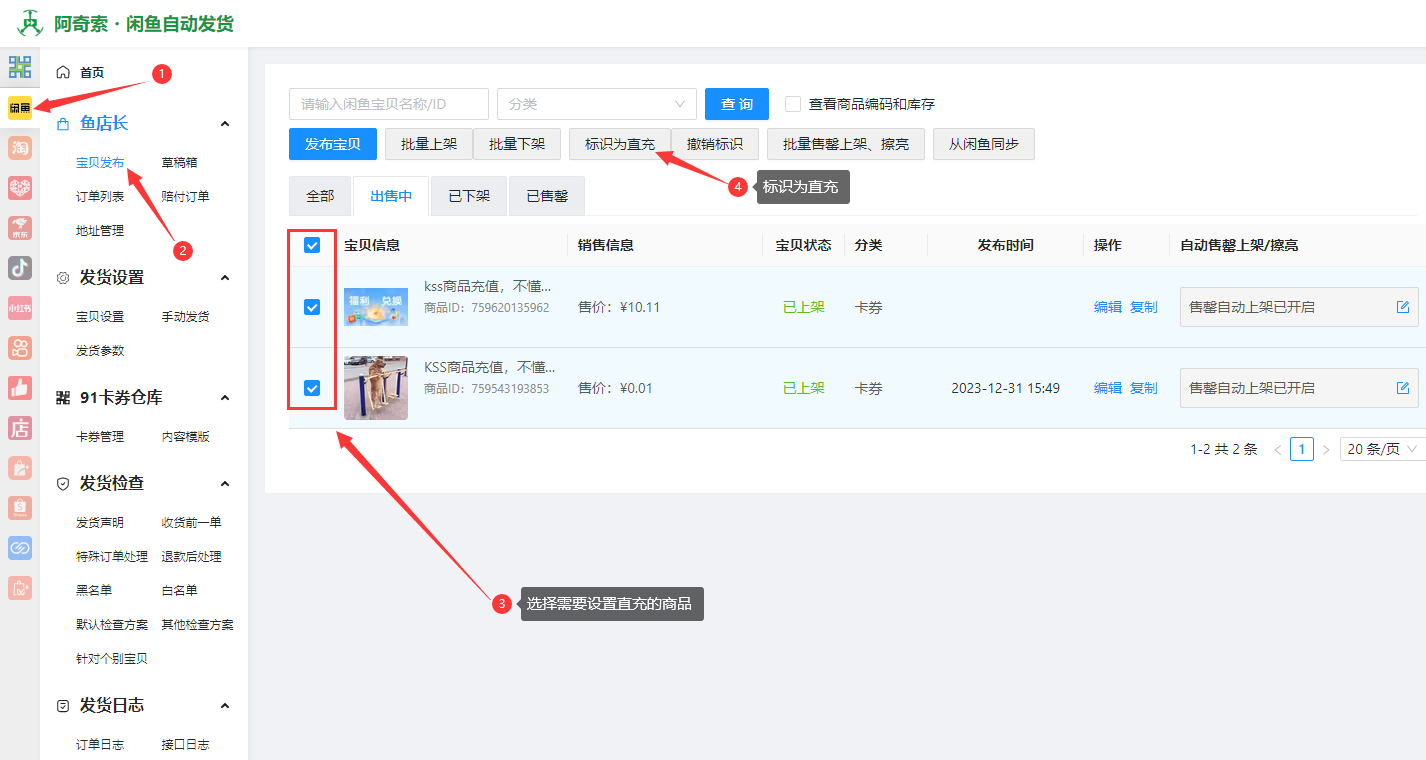
Task: Open the 淘宝 platform icon in sidebar
Action: (20, 147)
